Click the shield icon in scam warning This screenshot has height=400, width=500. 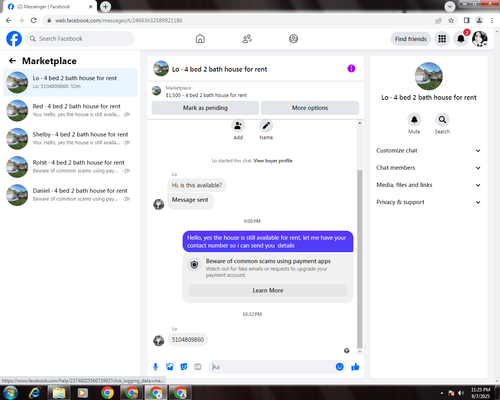tap(194, 265)
